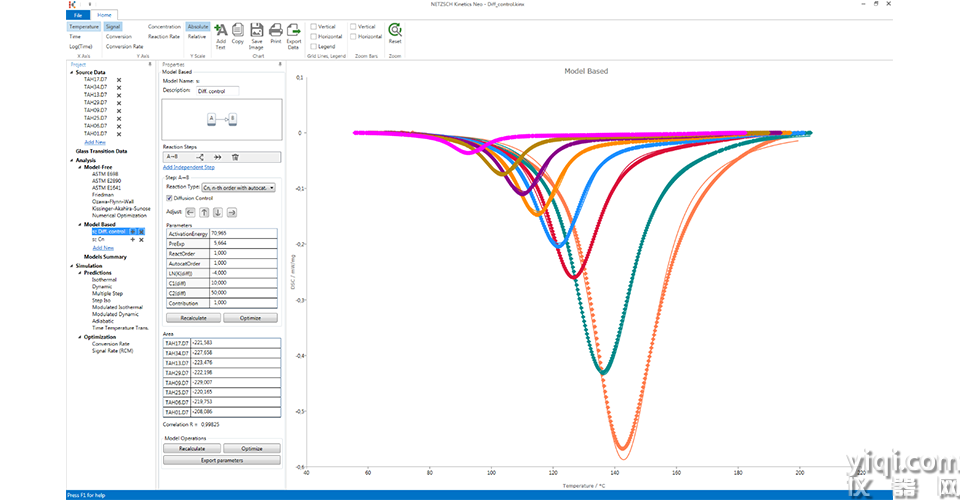Viewport: 960px width, 500px height.
Task: Click the Adjust down arrow
Action: tap(218, 212)
